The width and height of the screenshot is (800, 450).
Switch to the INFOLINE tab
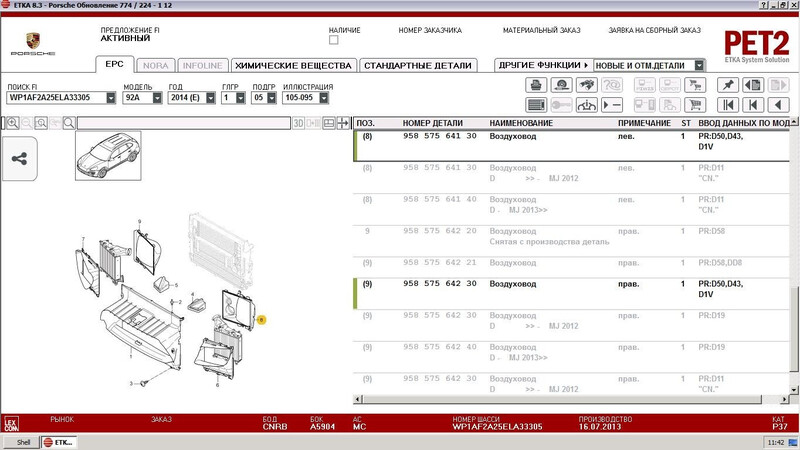[203, 66]
